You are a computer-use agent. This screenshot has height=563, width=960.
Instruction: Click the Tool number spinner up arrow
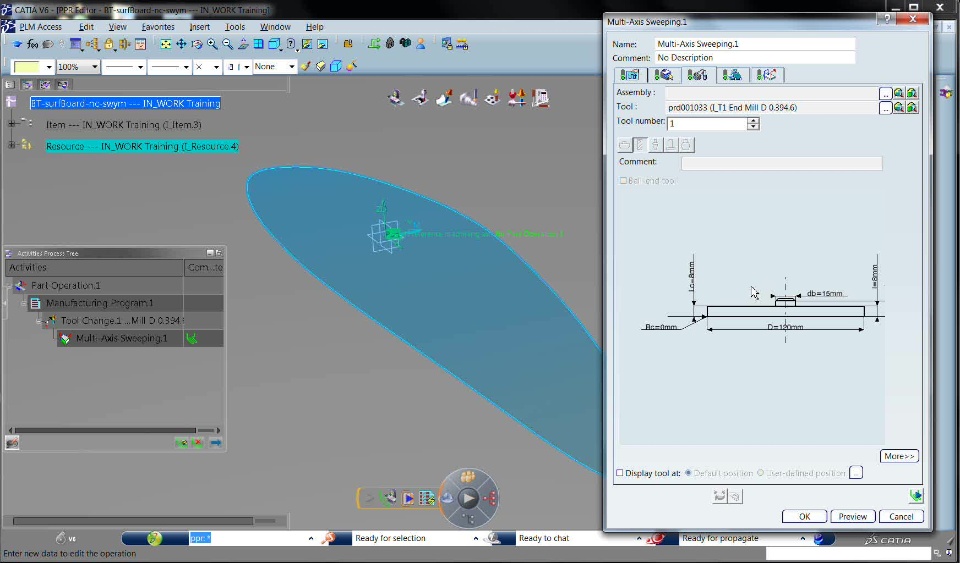coord(753,120)
